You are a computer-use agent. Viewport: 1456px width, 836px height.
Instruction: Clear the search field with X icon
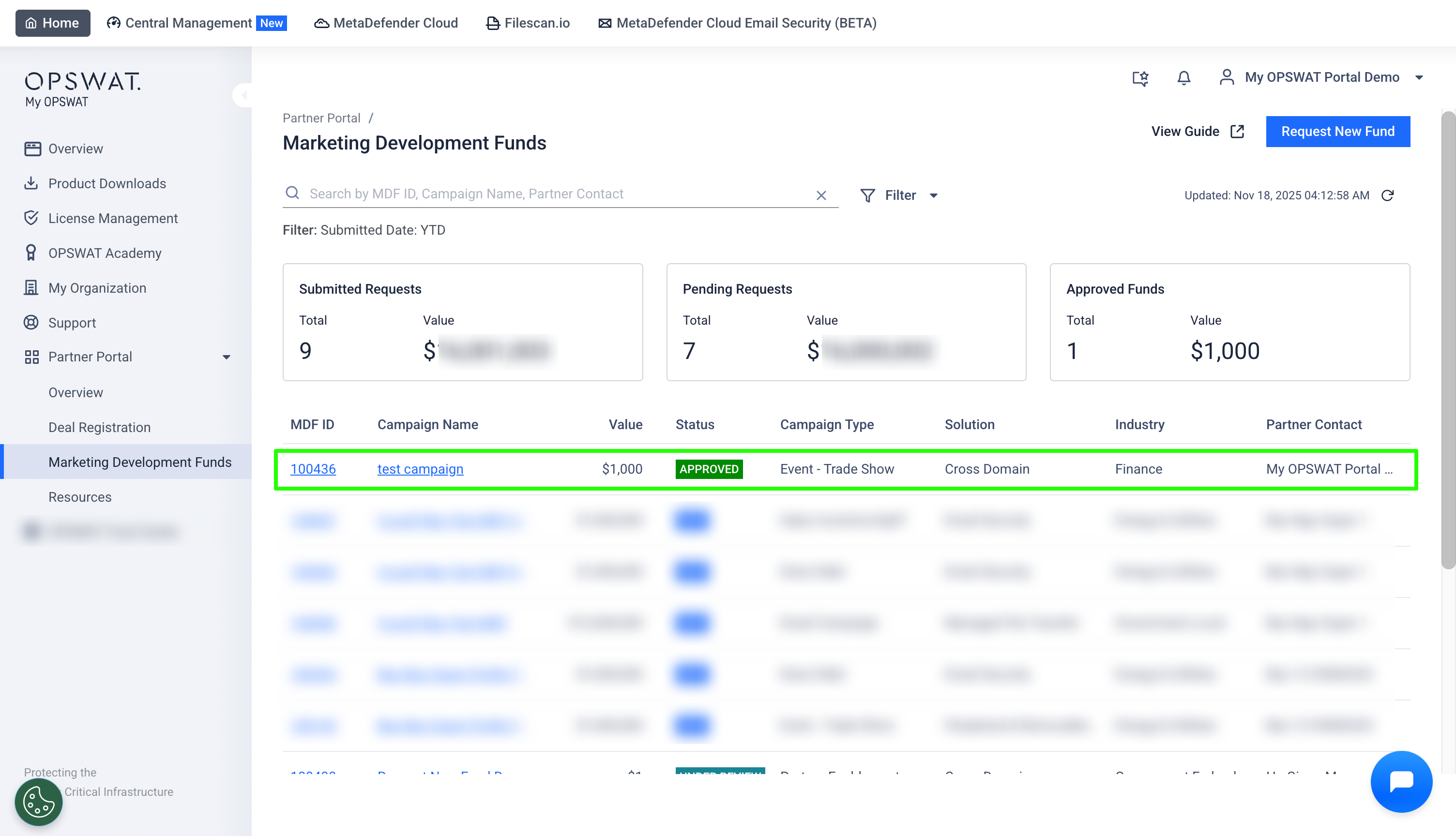point(821,195)
